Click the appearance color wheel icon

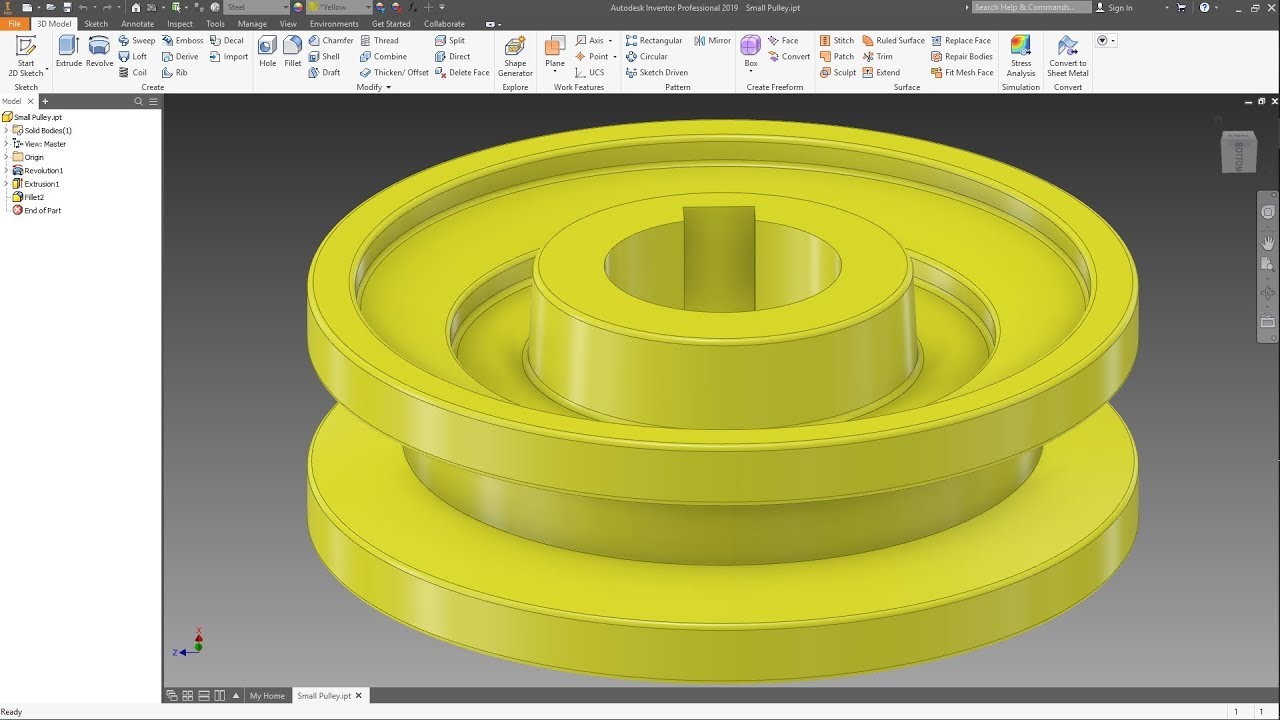point(298,7)
